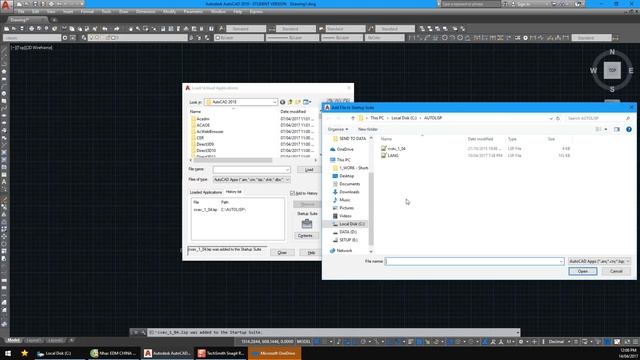Open the File name dropdown in Load dialog
This screenshot has width=640, height=360.
tap(287, 169)
